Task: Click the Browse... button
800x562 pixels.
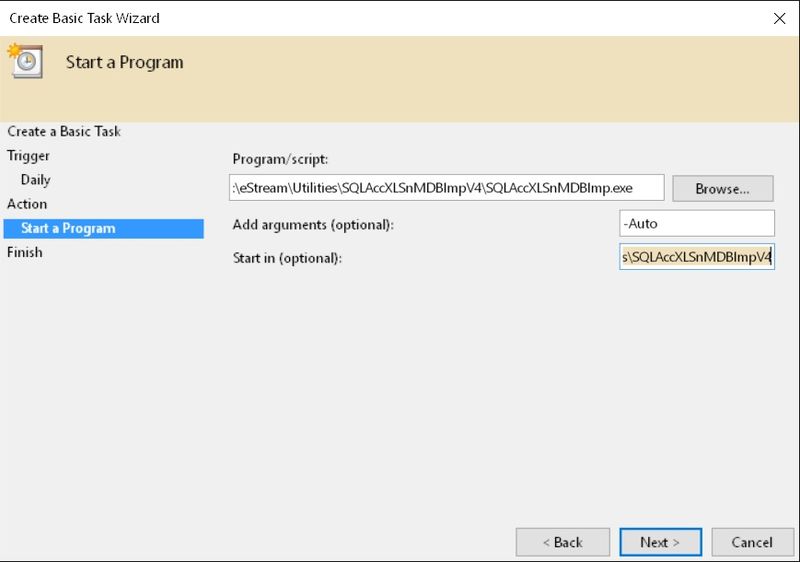Action: click(723, 188)
